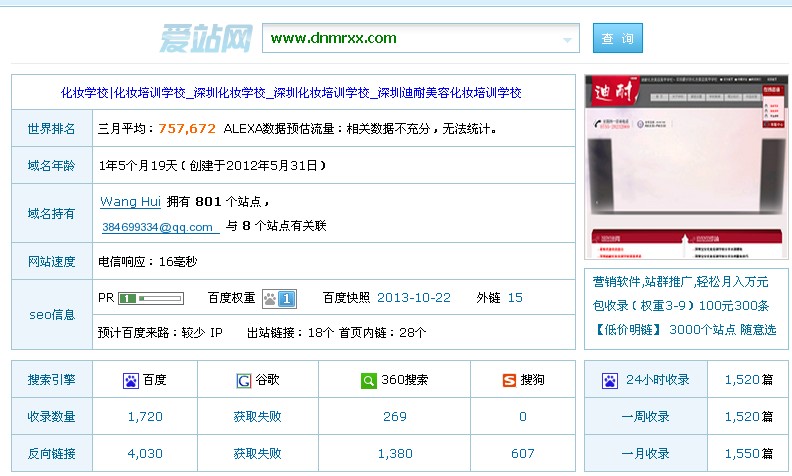Screen dimensions: 792x476
Task: Click the seo信息 row label
Action: pos(52,315)
